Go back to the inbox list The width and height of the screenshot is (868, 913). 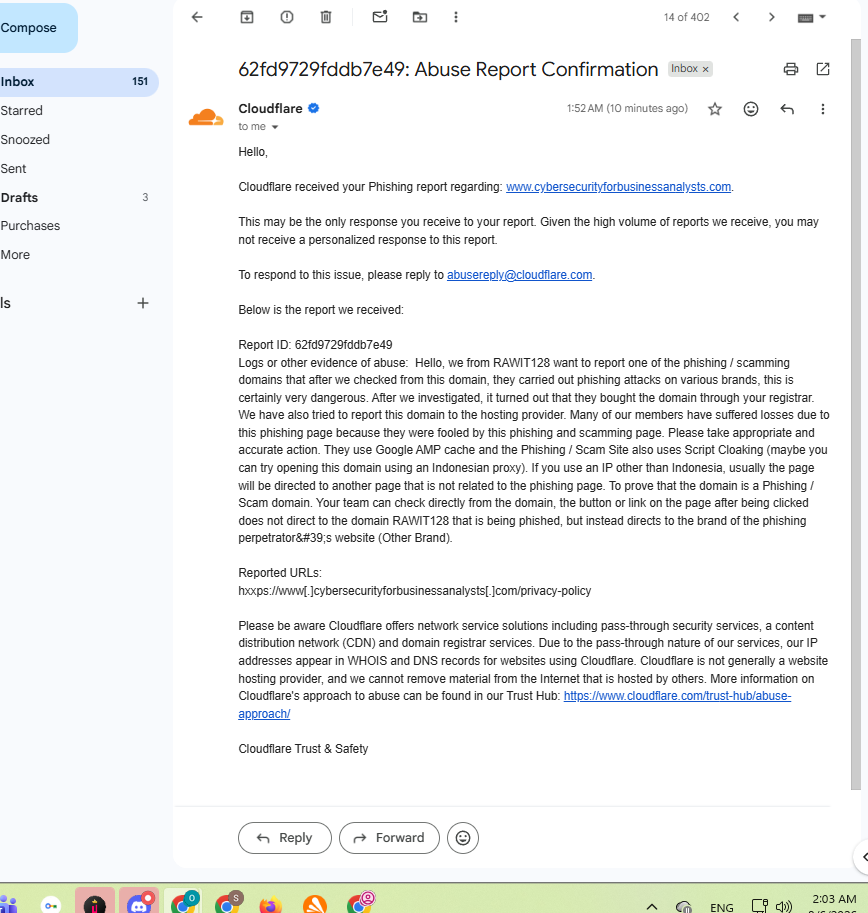tap(197, 17)
